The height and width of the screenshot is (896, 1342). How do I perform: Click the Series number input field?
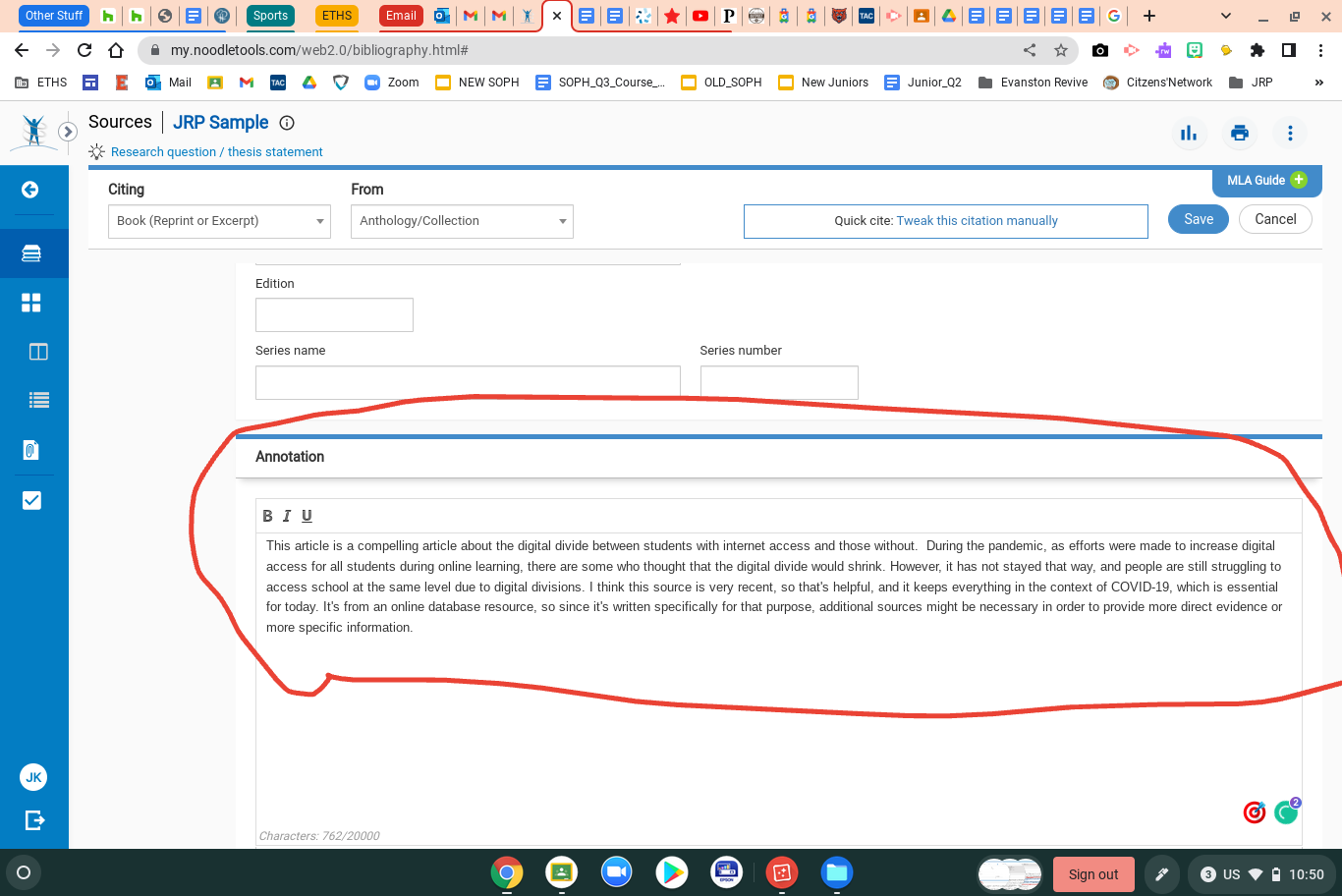point(779,382)
